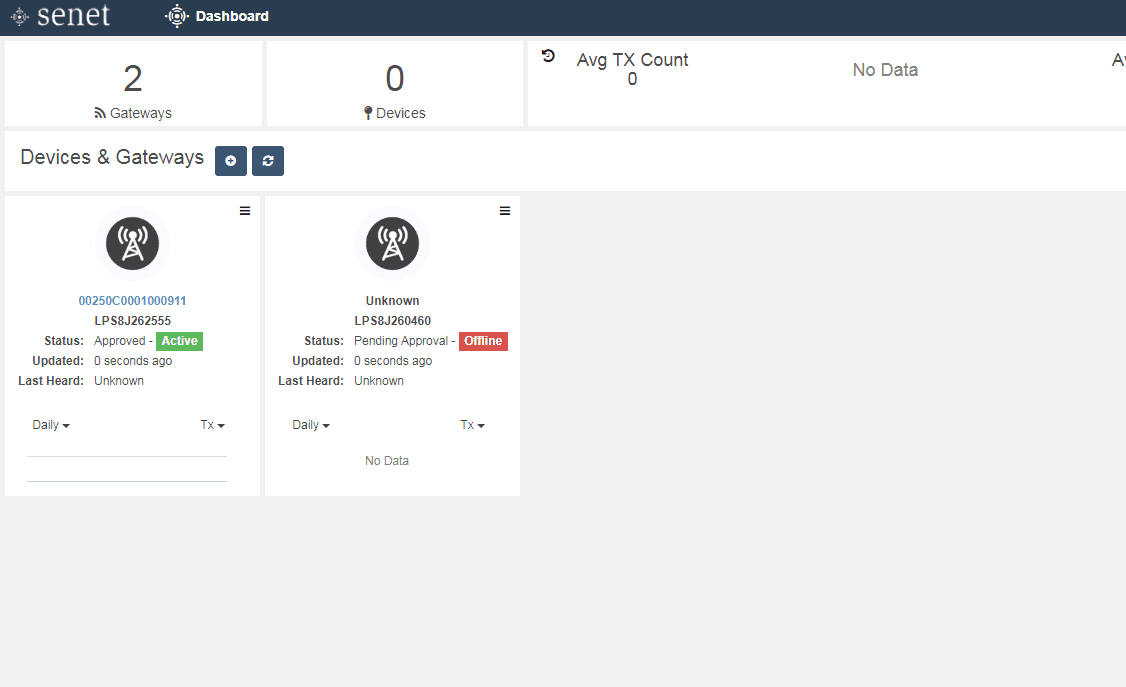Screen dimensions: 1126x687
Task: Open gateway link 00250C0001000911
Action: (132, 301)
